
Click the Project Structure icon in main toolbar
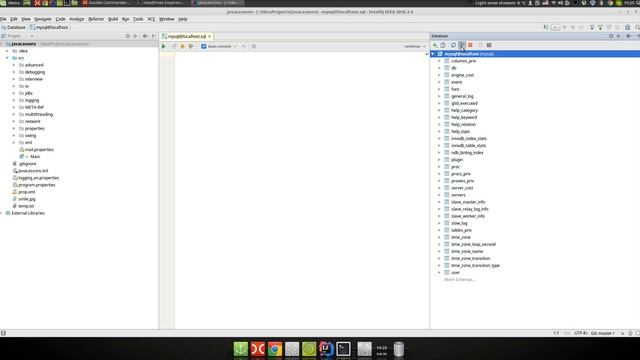tap(628, 27)
